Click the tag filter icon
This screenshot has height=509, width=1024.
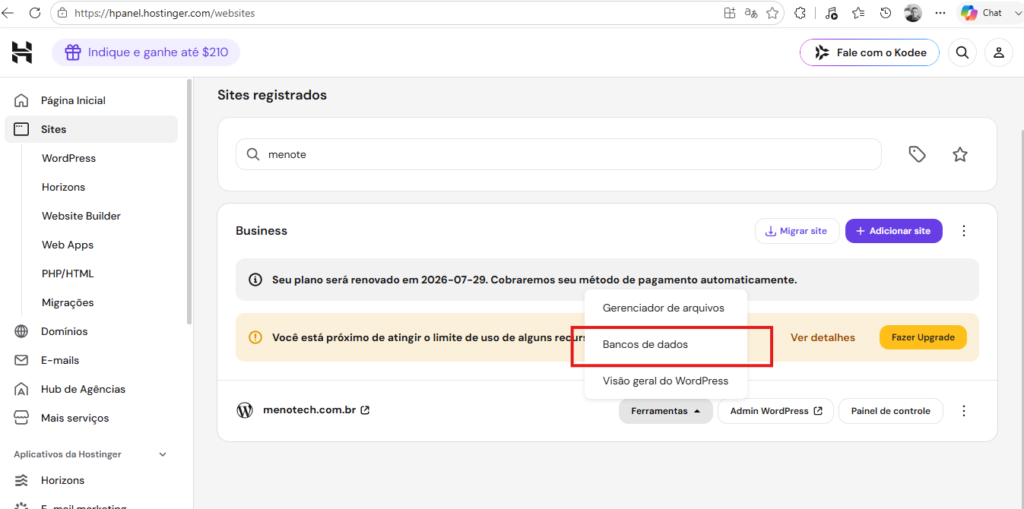tap(918, 154)
